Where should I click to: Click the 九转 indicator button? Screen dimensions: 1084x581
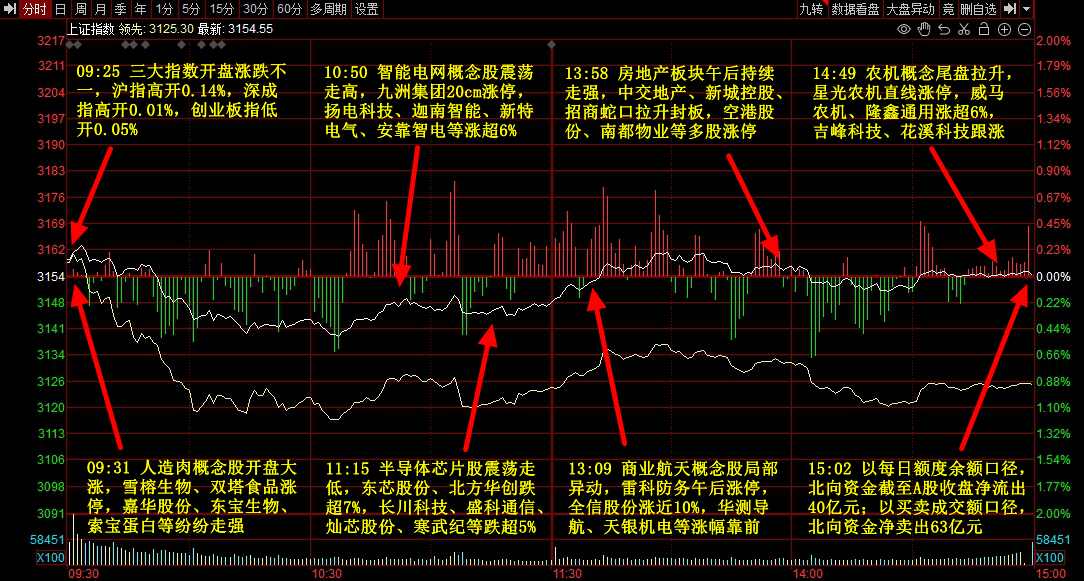[x=811, y=9]
